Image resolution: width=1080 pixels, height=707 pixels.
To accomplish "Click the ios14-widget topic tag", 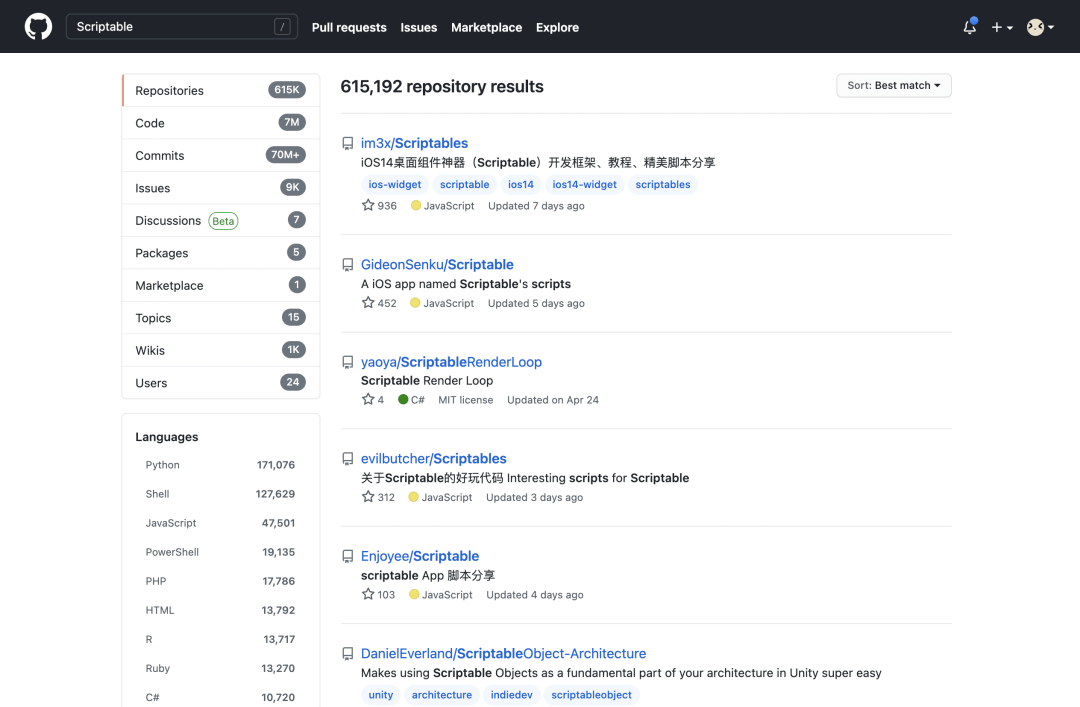I will pos(584,184).
